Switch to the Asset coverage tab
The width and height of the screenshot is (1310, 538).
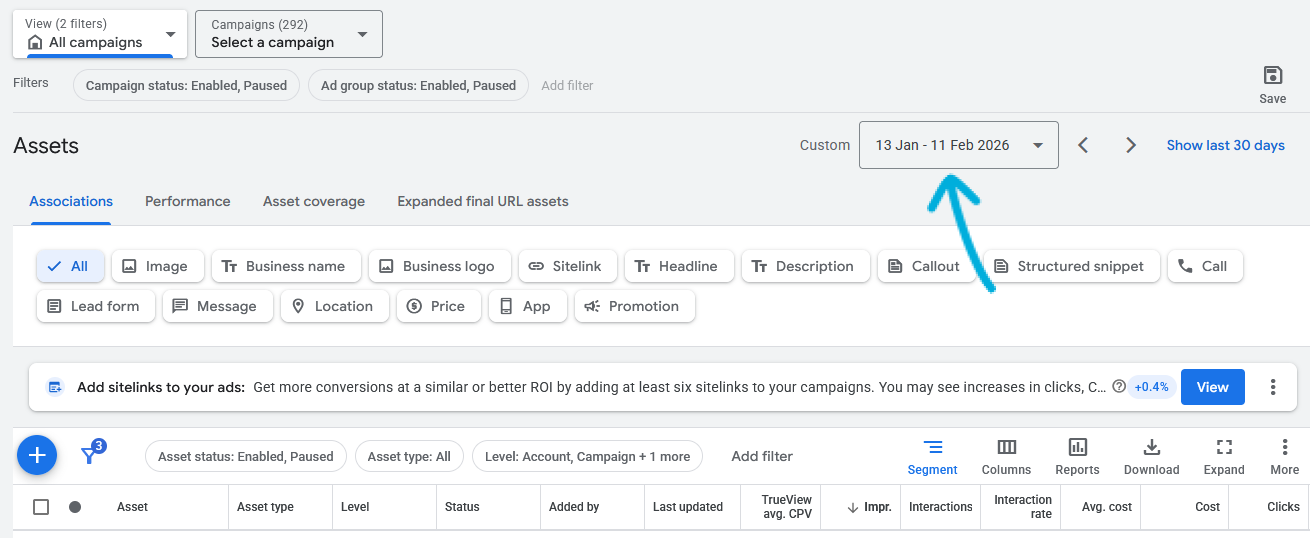coord(313,201)
